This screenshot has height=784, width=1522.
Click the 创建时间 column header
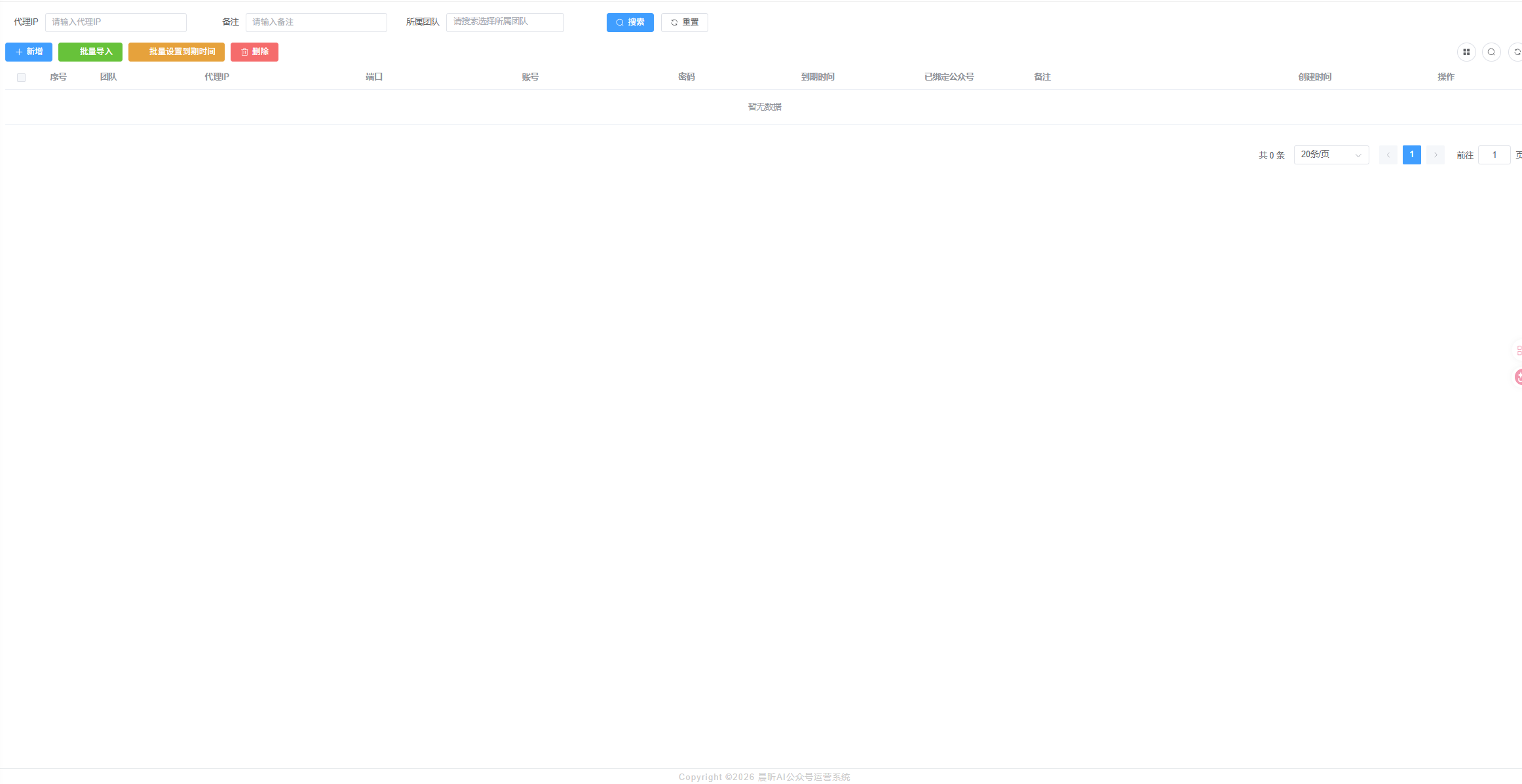1315,77
